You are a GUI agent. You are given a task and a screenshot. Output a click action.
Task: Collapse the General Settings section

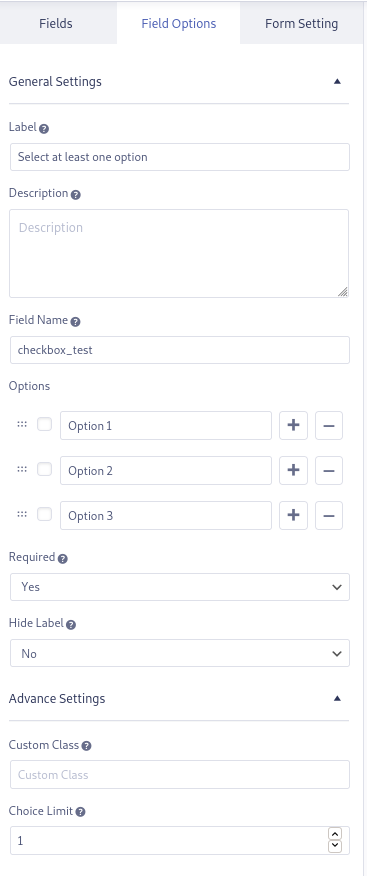337,82
